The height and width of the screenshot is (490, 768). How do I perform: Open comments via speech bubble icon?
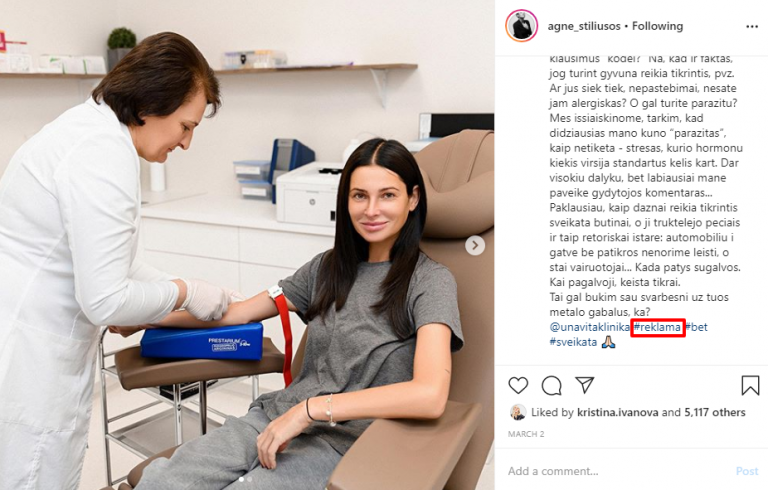(x=552, y=386)
